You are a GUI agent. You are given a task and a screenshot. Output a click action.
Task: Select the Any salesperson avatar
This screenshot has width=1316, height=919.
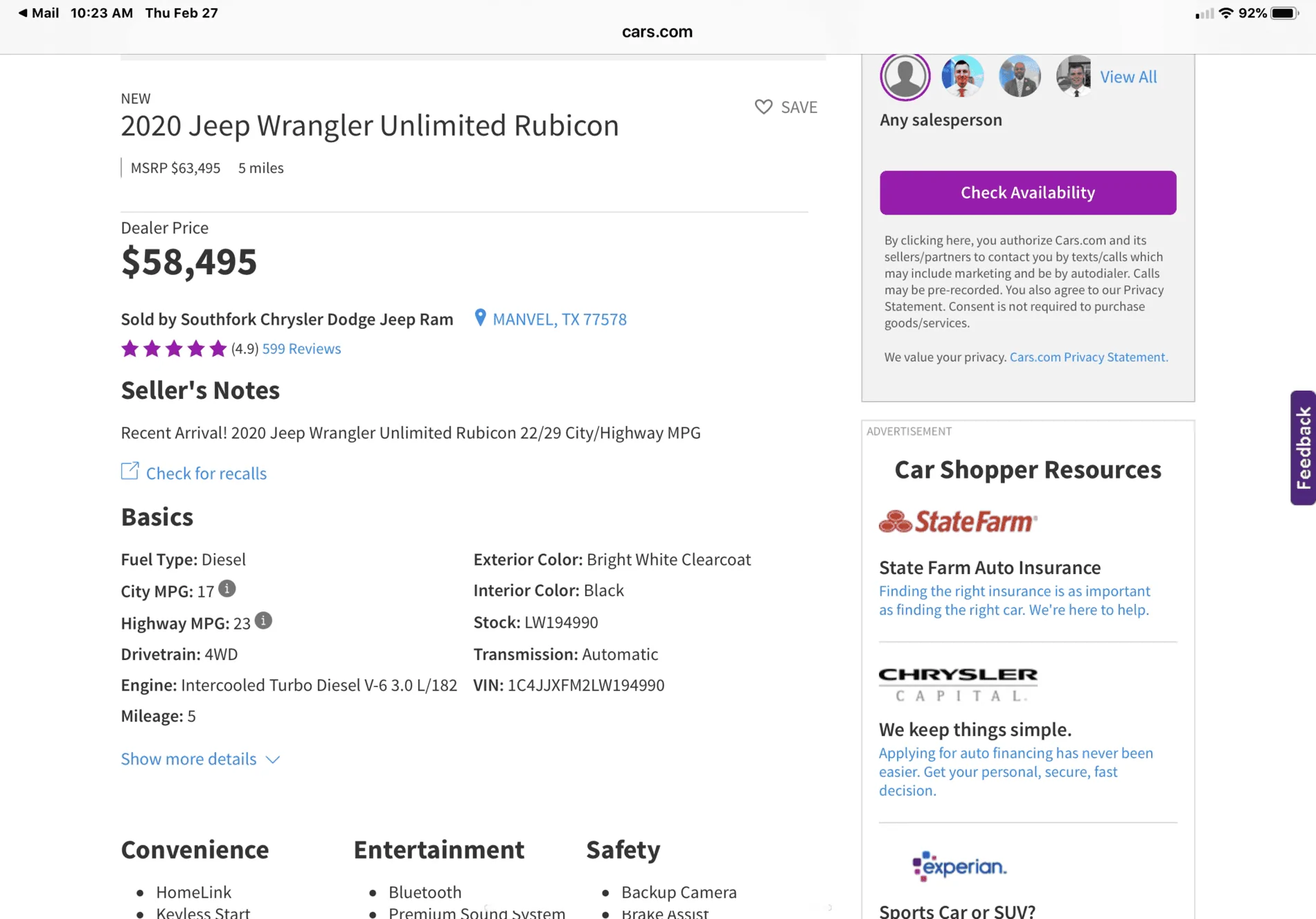(x=905, y=76)
